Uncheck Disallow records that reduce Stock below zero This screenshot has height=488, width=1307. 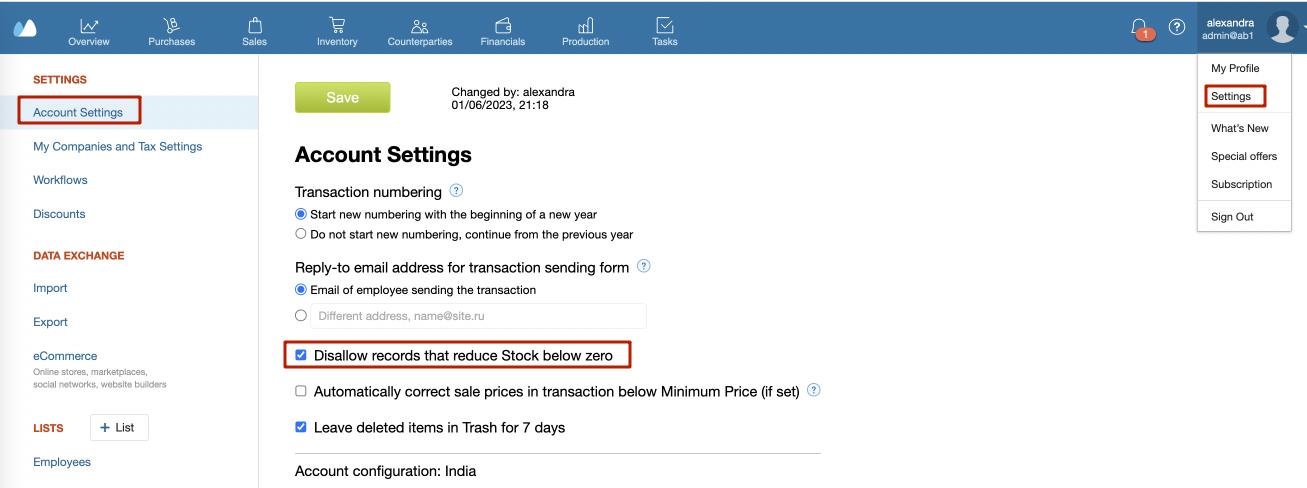(x=301, y=355)
